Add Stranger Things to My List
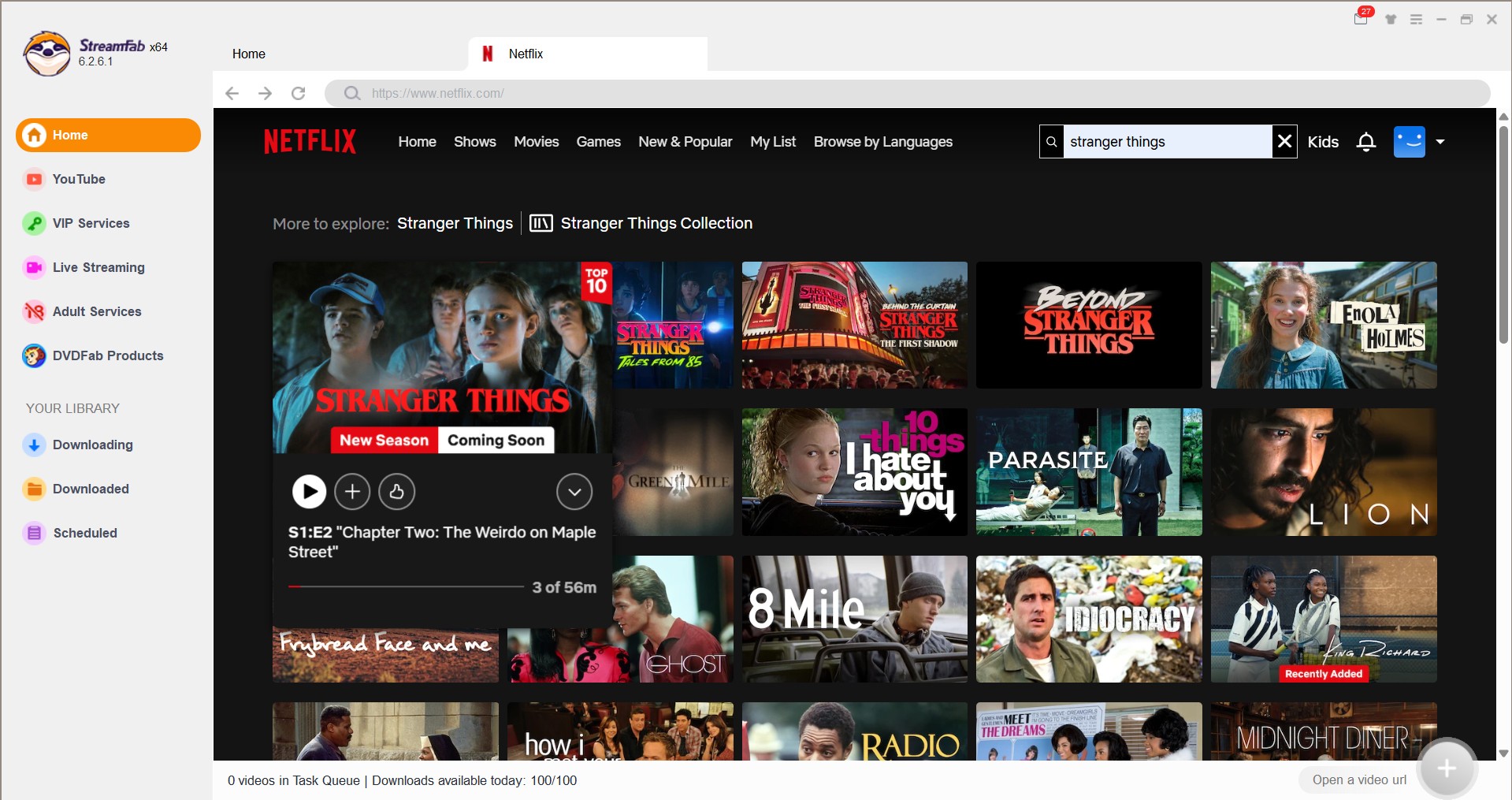 [353, 492]
